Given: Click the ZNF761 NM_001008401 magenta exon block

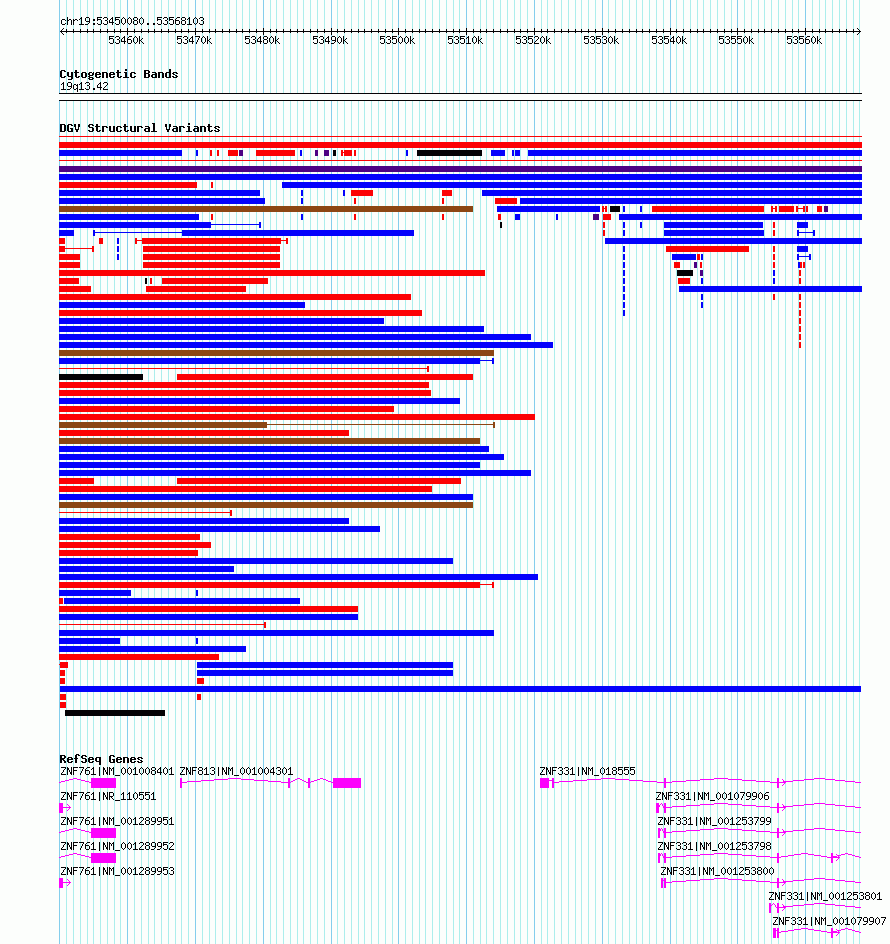Looking at the screenshot, I should [x=104, y=783].
